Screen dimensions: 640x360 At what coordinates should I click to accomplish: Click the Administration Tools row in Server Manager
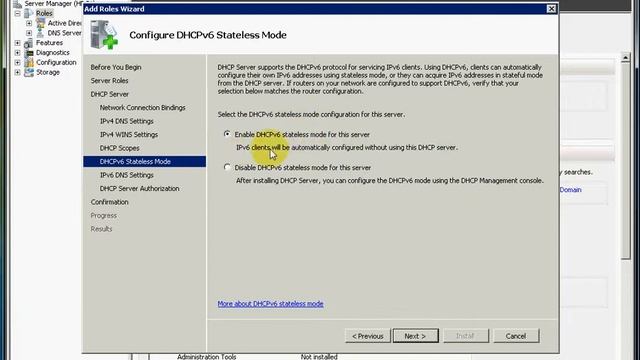207,357
